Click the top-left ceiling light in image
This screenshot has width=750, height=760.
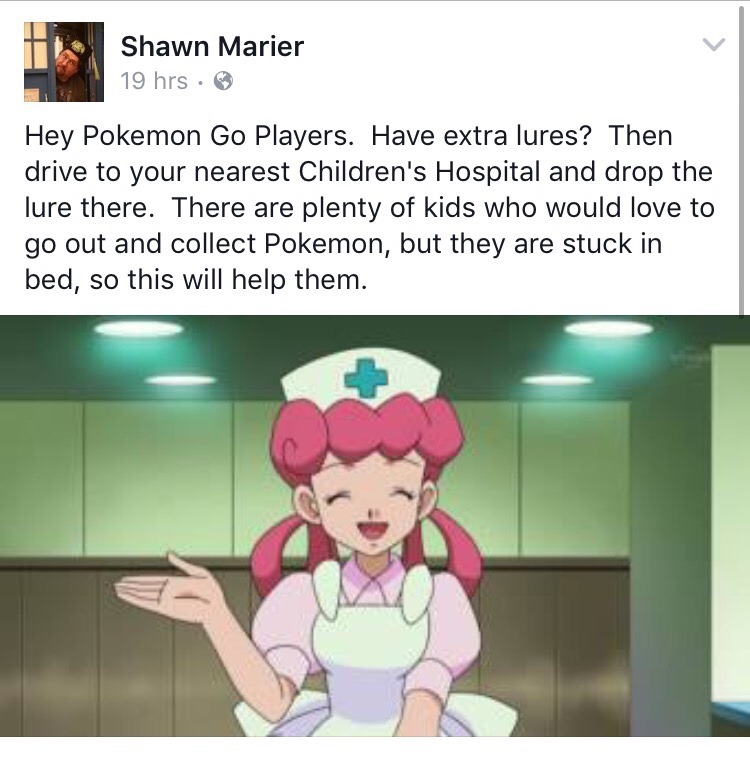pyautogui.click(x=139, y=329)
